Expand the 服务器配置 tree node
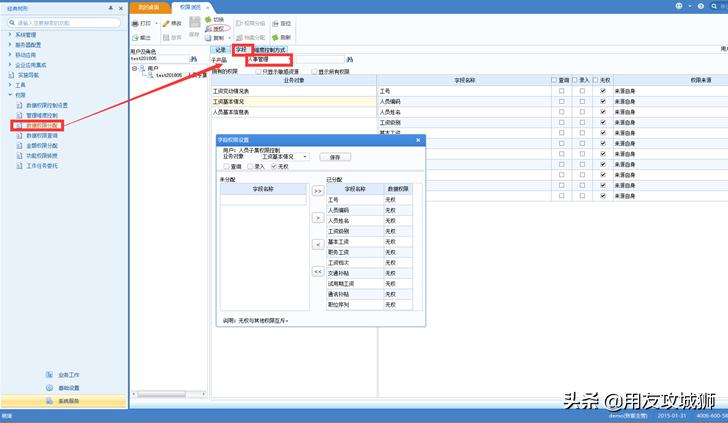The width and height of the screenshot is (728, 423). [x=10, y=45]
